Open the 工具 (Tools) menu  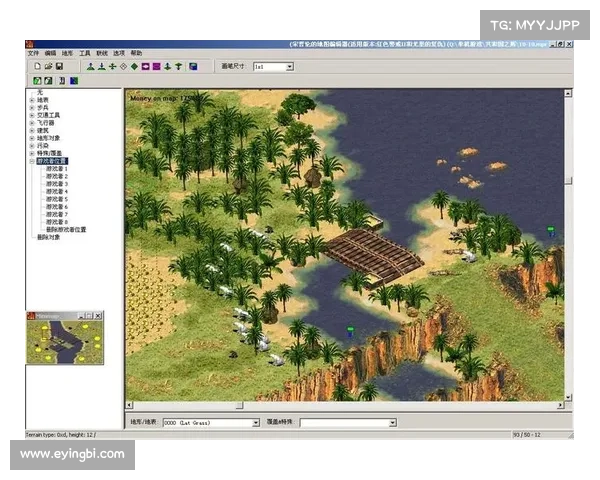[x=85, y=53]
